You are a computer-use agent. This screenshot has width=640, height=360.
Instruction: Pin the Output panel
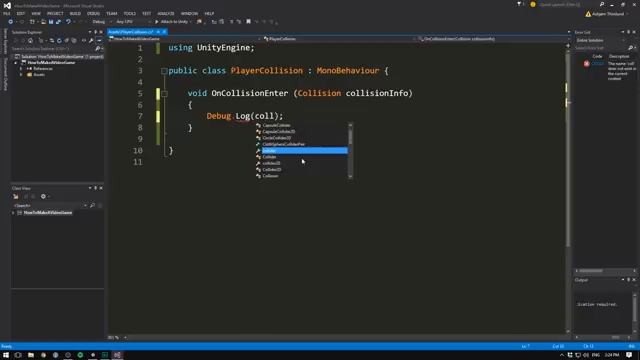click(628, 280)
